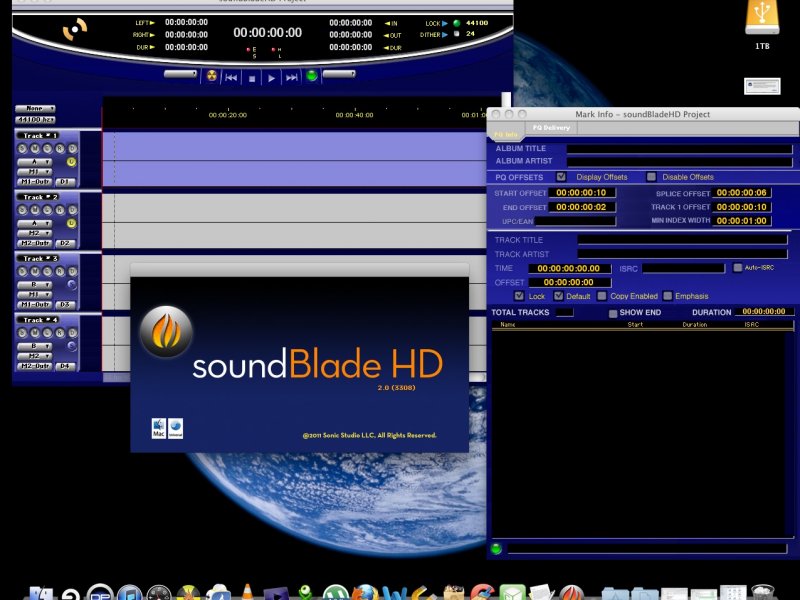Screen dimensions: 800x600
Task: Click the orange Sonic Studio swirl logo
Action: [74, 29]
